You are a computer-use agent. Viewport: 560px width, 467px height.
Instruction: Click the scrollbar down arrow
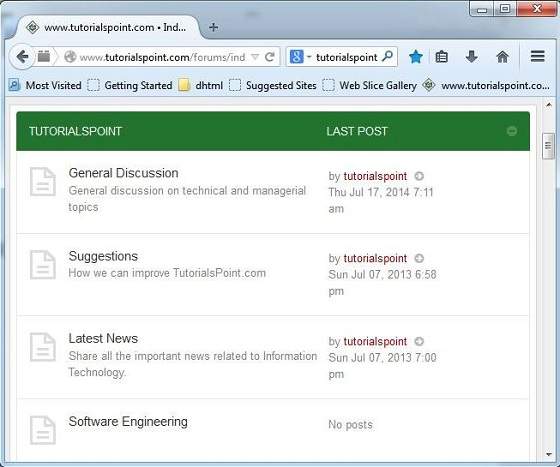[549, 455]
